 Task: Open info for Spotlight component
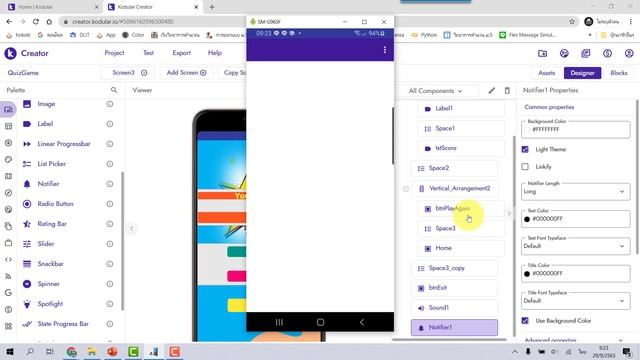pyautogui.click(x=110, y=304)
